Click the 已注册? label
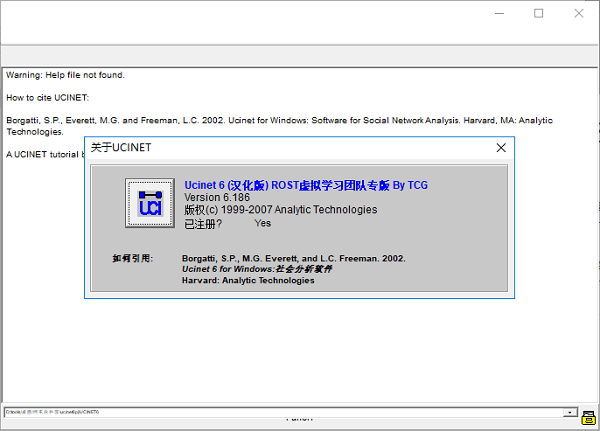Viewport: 600px width, 431px height. click(203, 224)
